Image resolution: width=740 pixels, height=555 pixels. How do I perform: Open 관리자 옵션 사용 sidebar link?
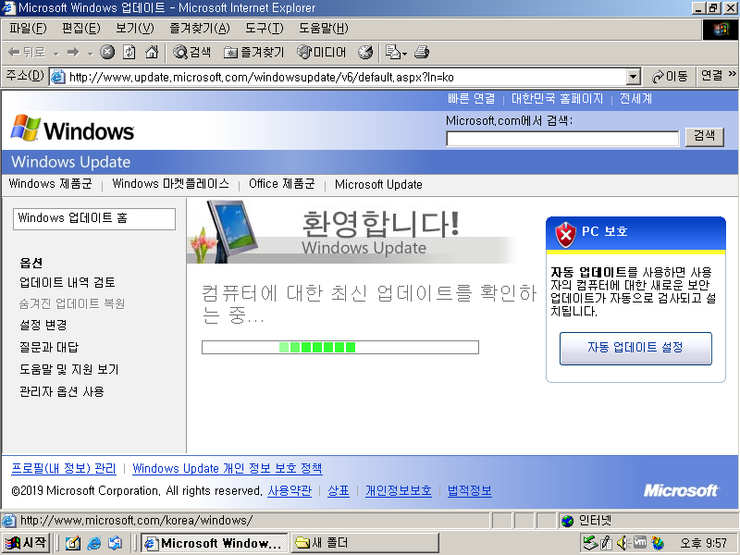pos(61,392)
